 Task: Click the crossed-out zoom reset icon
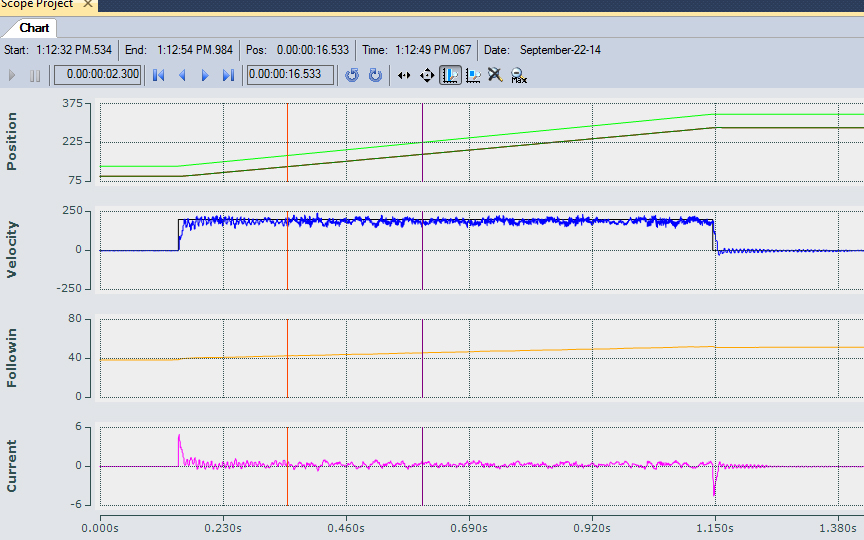[x=495, y=74]
